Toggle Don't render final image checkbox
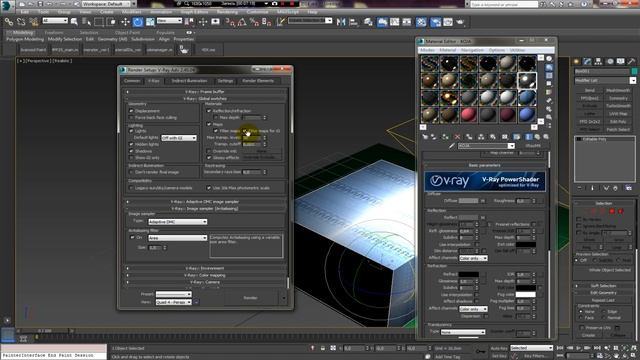640x360 pixels. [x=131, y=172]
